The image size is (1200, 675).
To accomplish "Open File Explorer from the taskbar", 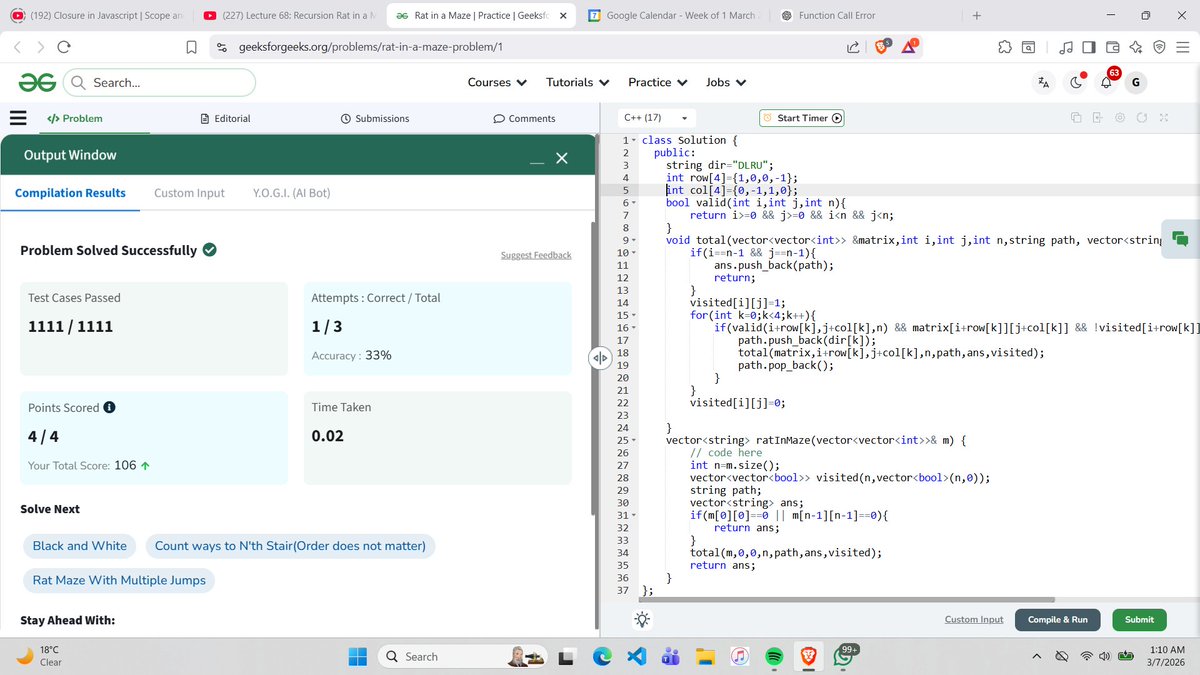I will (706, 657).
